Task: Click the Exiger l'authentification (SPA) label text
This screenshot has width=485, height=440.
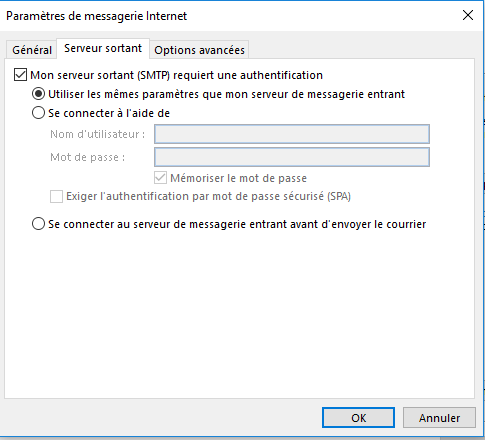Action: [208, 196]
